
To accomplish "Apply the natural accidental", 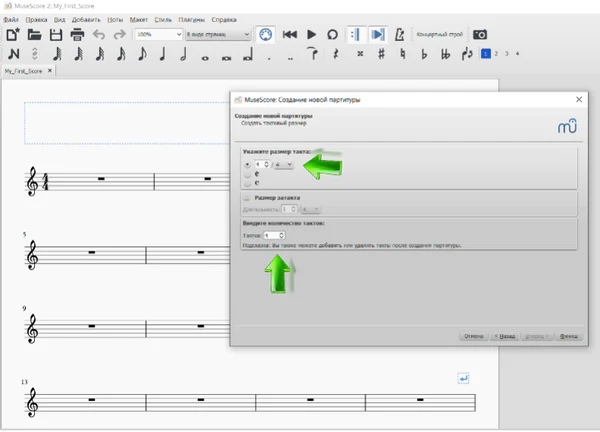I will coord(403,54).
